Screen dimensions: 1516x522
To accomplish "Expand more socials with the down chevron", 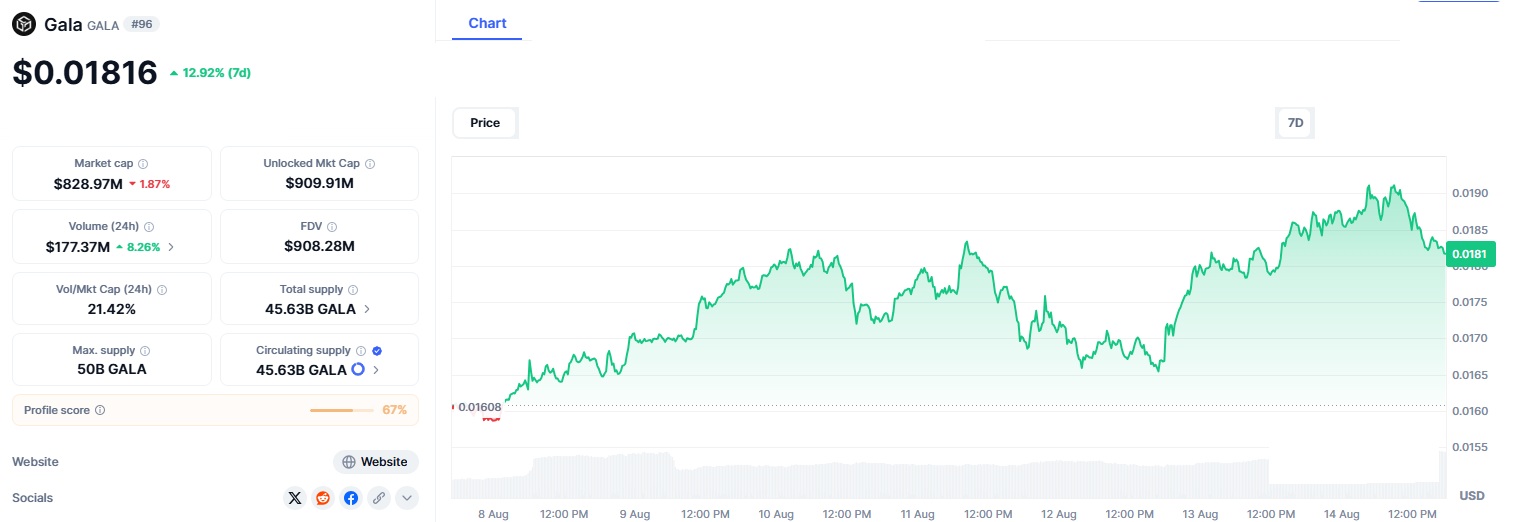I will click(406, 498).
